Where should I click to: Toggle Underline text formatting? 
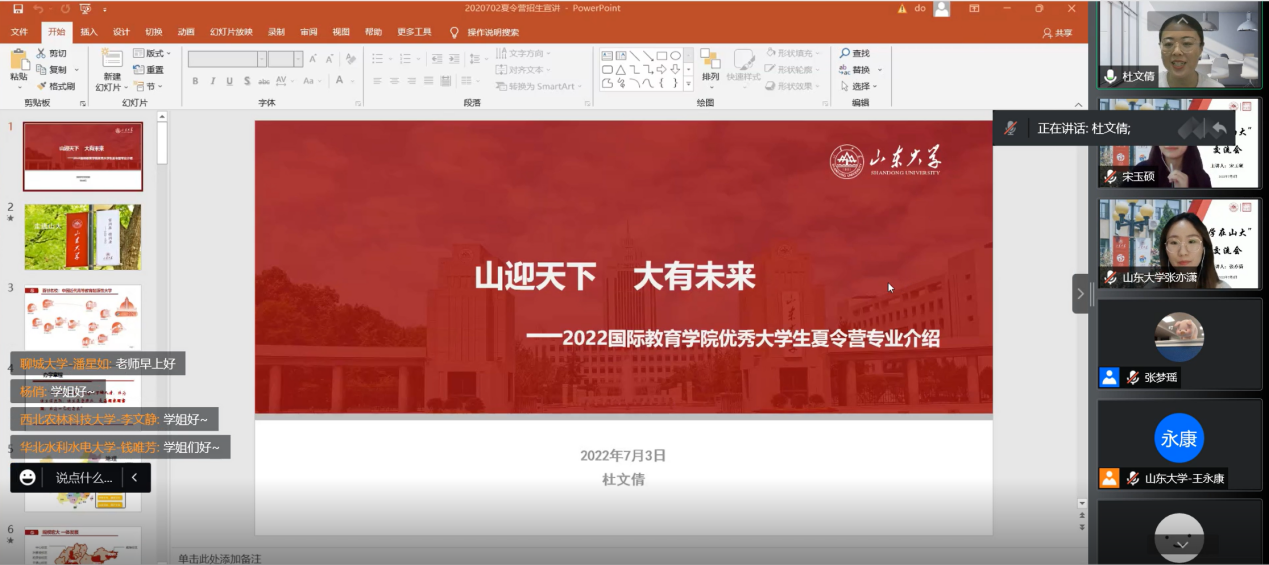pyautogui.click(x=229, y=81)
